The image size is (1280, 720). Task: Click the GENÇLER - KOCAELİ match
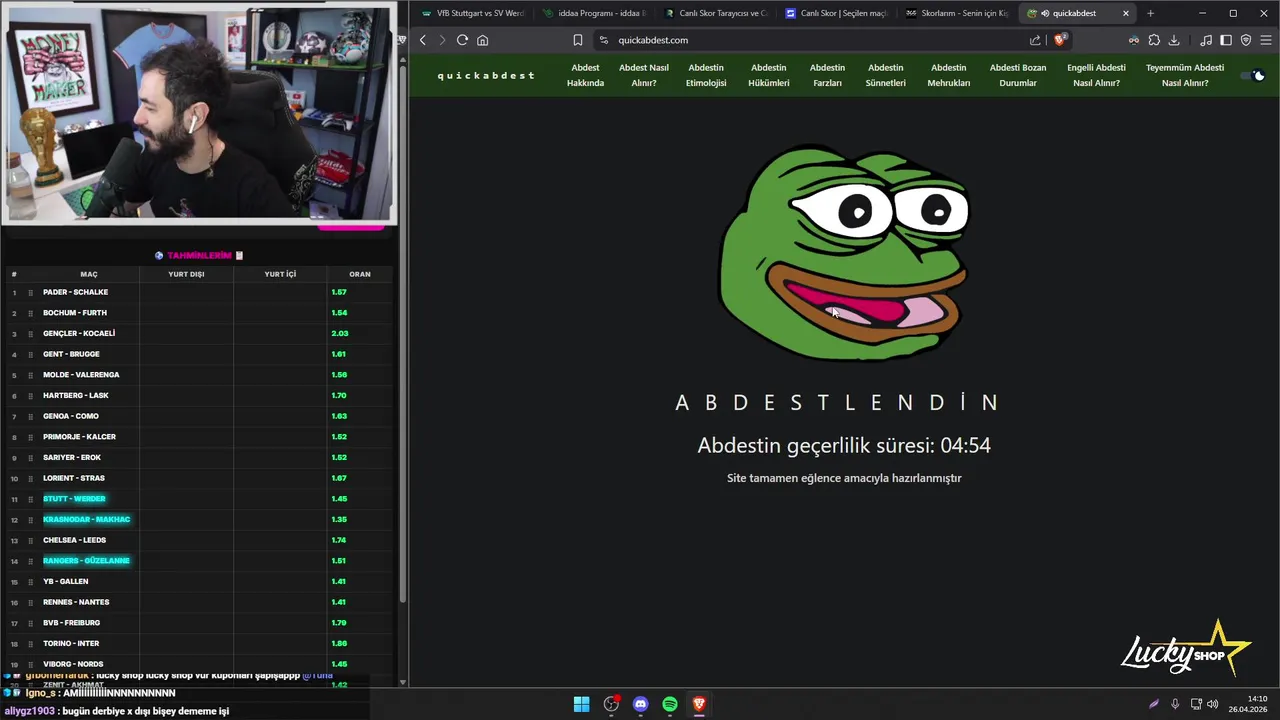79,333
